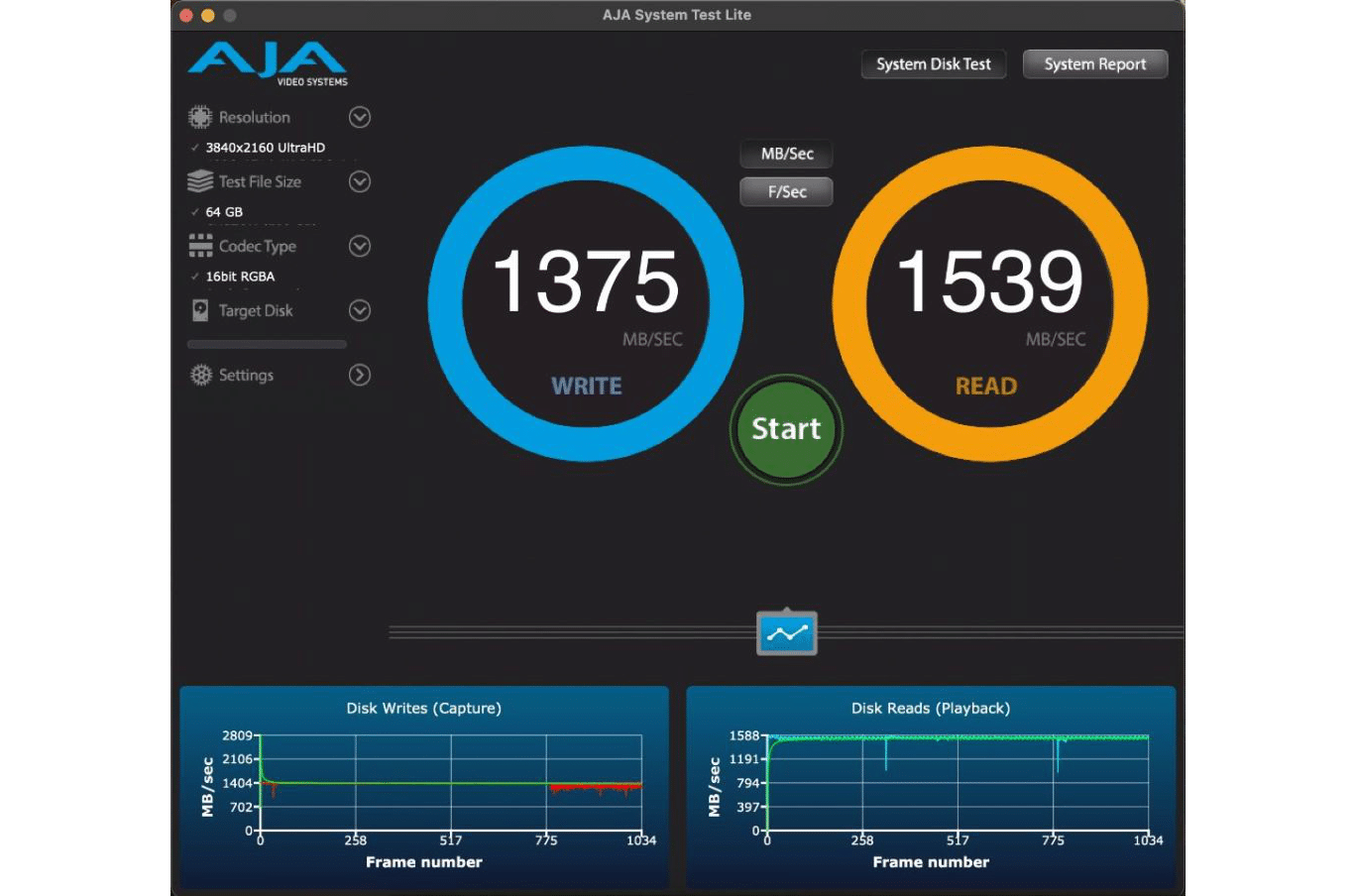Click the 1375 write speed value
1356x896 pixels.
[586, 281]
